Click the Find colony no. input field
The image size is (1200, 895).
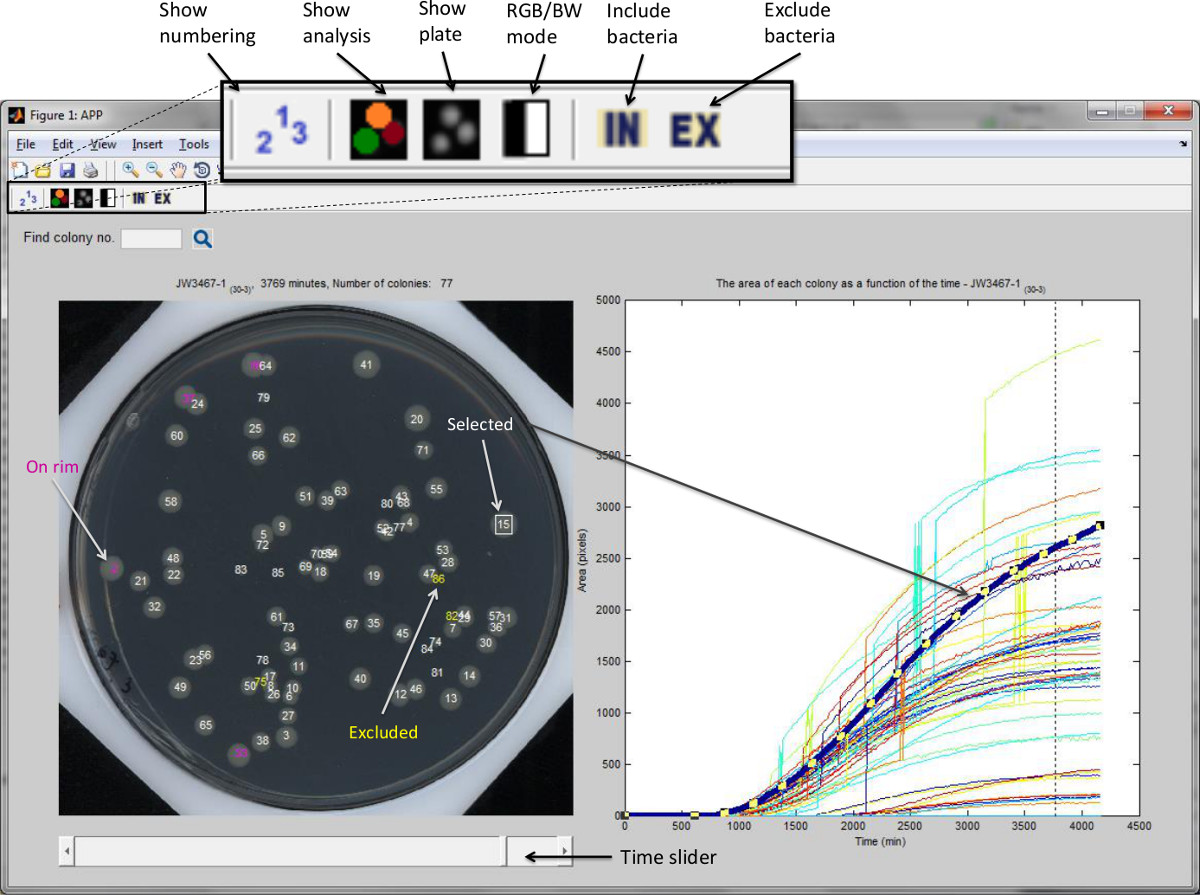(x=151, y=239)
